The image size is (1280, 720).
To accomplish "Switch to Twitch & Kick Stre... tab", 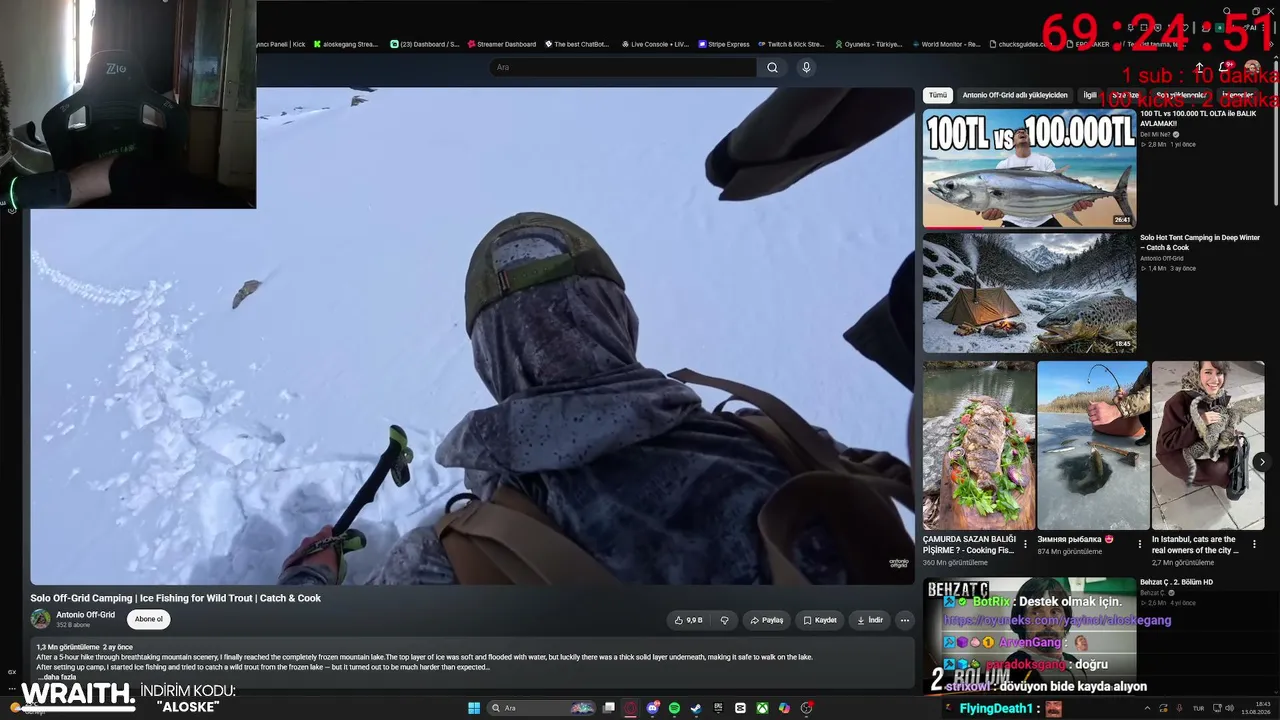I will [791, 44].
